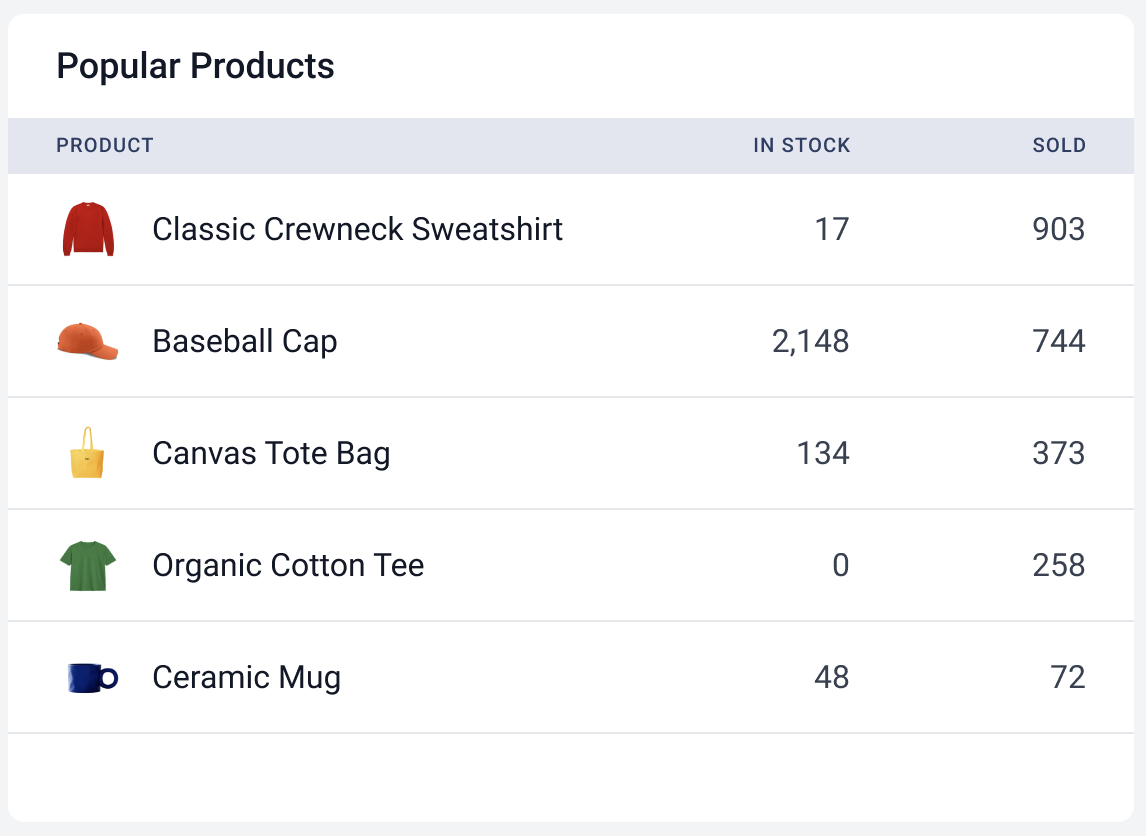Click the sweatshirt's 903 sold value
The width and height of the screenshot is (1146, 836).
click(x=1059, y=229)
